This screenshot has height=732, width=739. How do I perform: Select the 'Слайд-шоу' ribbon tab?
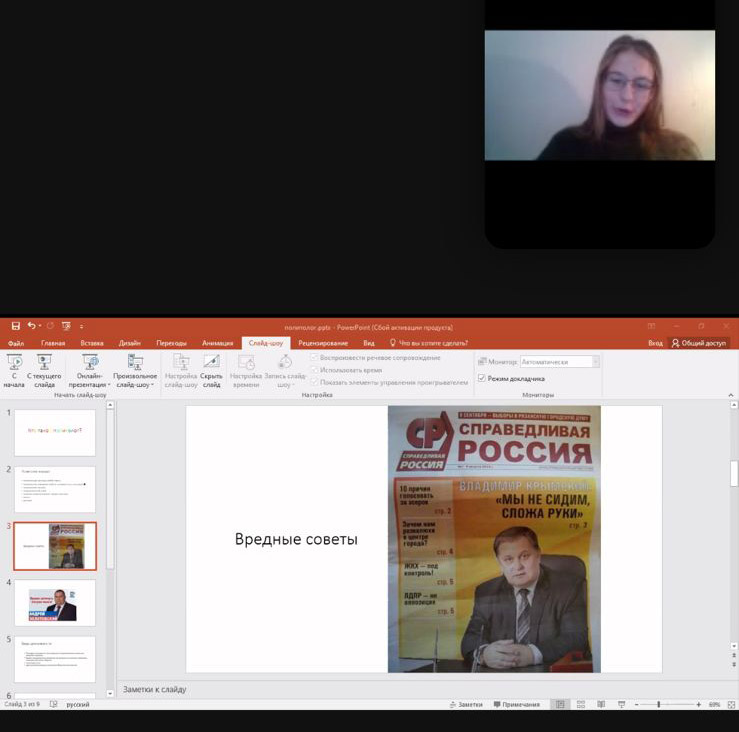point(266,343)
